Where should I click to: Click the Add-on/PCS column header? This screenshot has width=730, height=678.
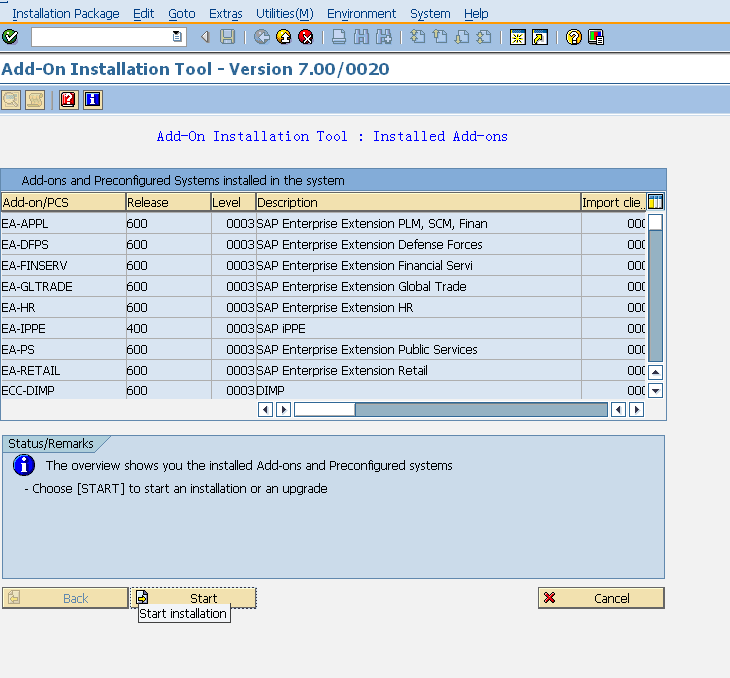(x=63, y=202)
